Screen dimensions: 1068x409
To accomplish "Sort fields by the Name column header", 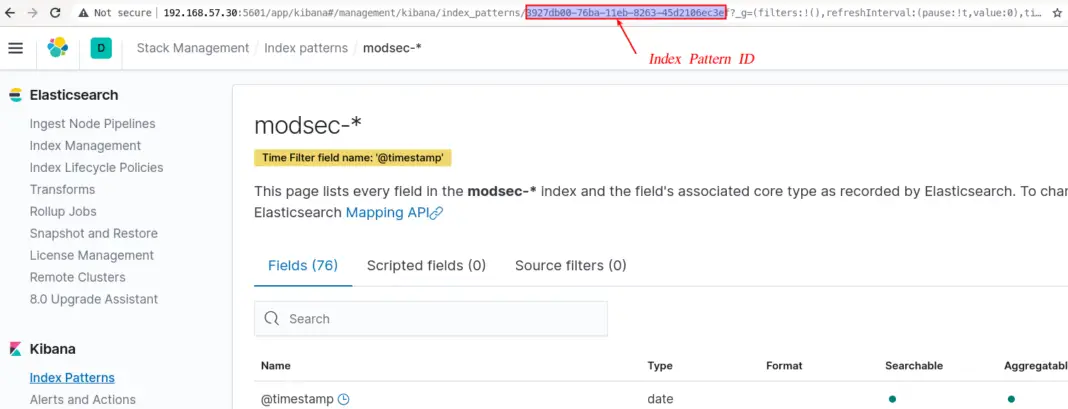I will point(276,365).
